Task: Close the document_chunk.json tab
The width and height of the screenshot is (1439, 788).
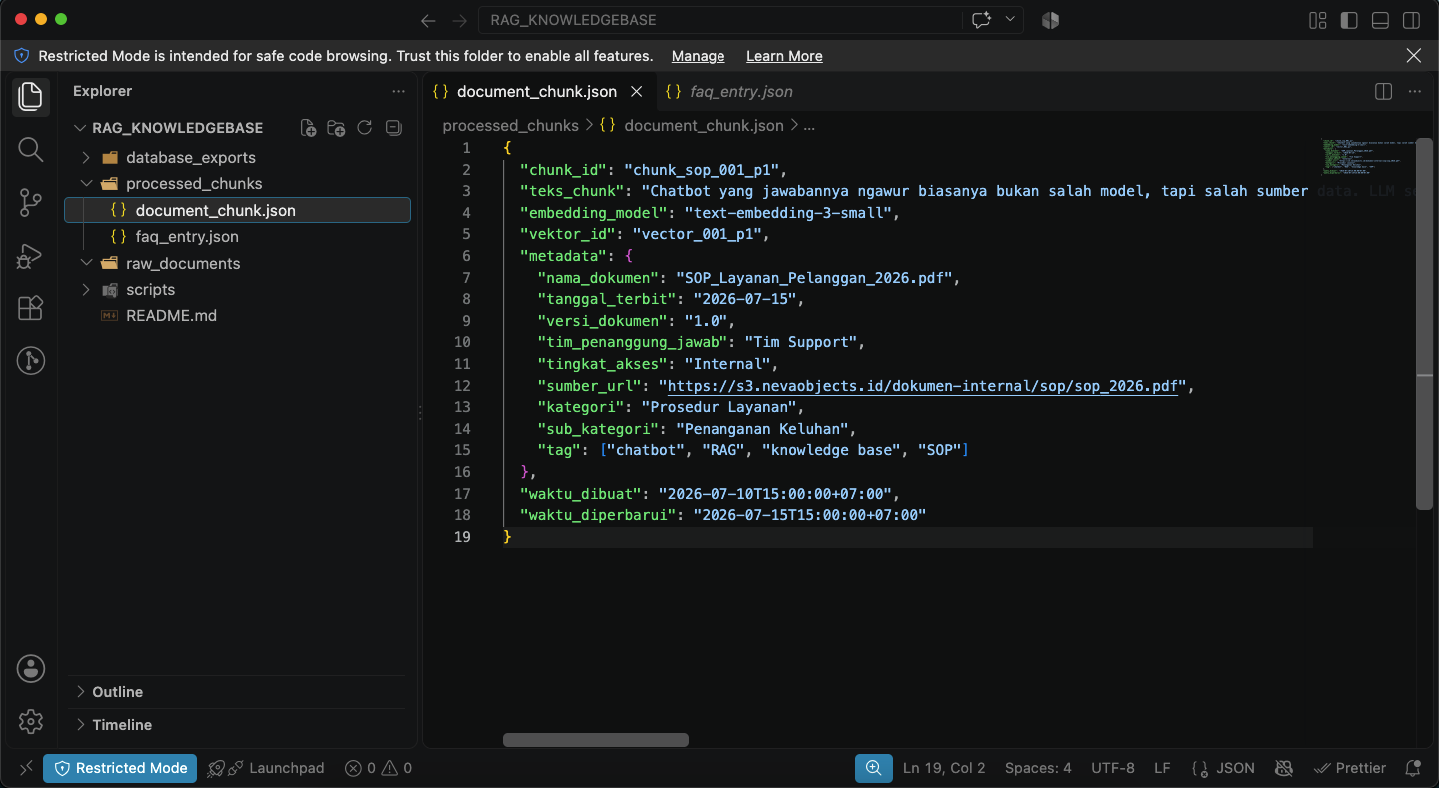Action: pos(636,91)
